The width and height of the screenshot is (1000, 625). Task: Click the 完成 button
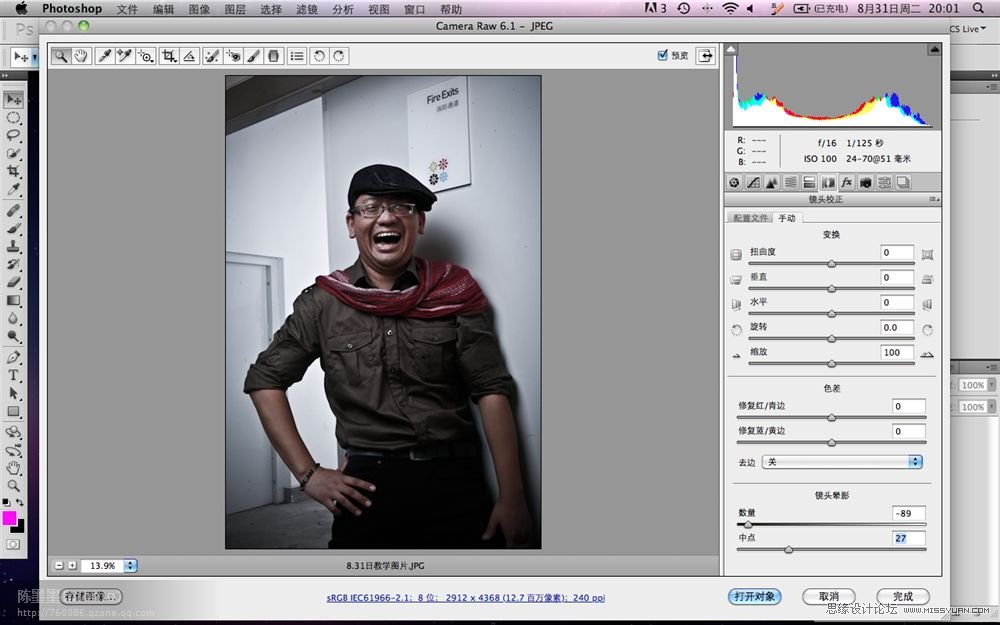[902, 596]
